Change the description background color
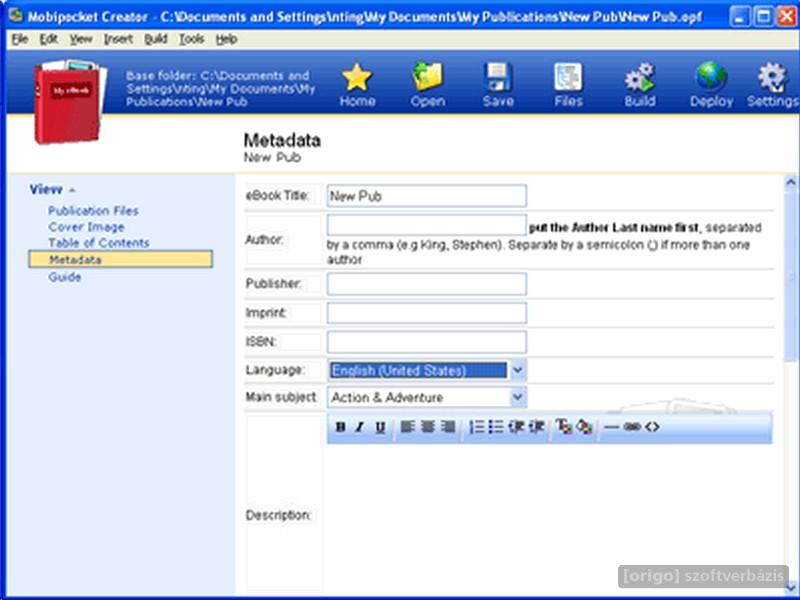This screenshot has width=800, height=600. [x=584, y=427]
